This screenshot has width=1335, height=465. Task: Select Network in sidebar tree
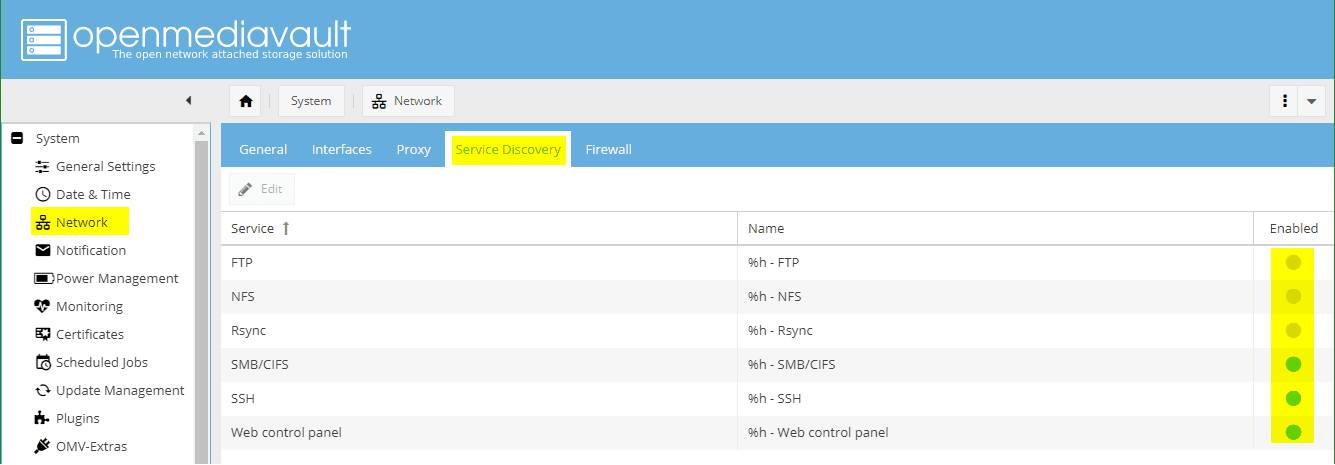pos(82,223)
